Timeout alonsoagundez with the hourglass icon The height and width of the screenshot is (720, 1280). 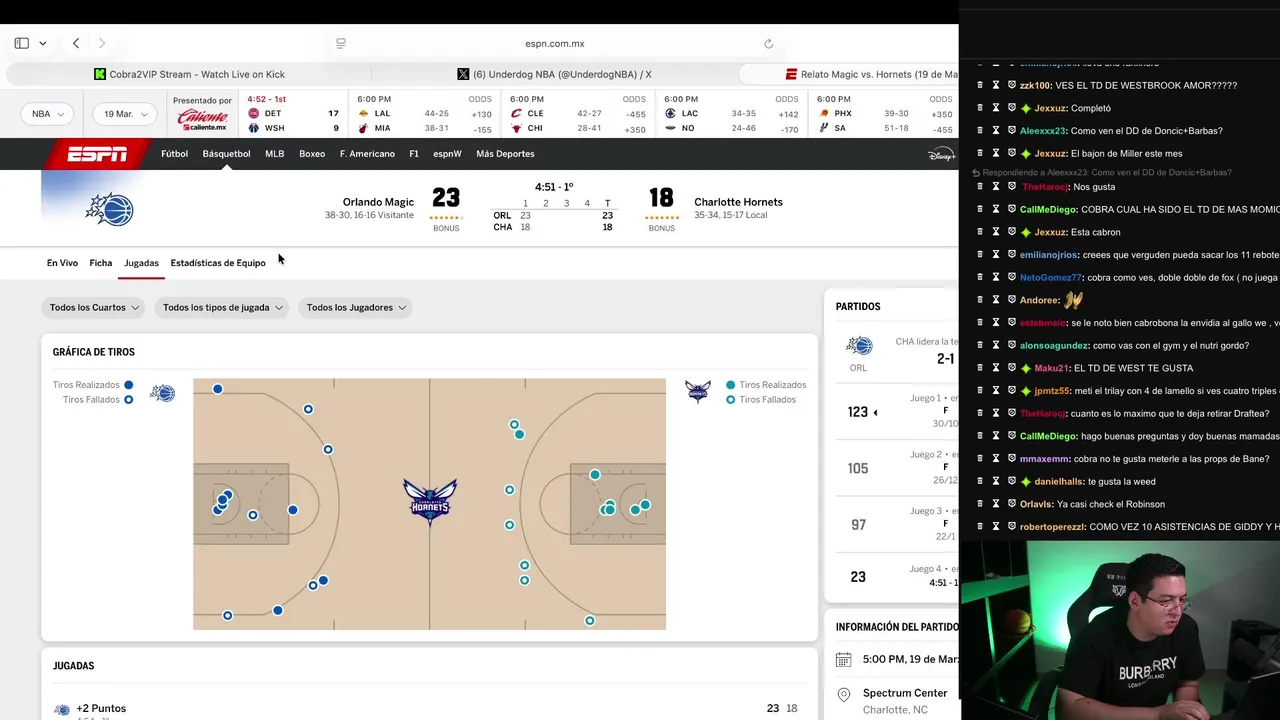[x=996, y=345]
